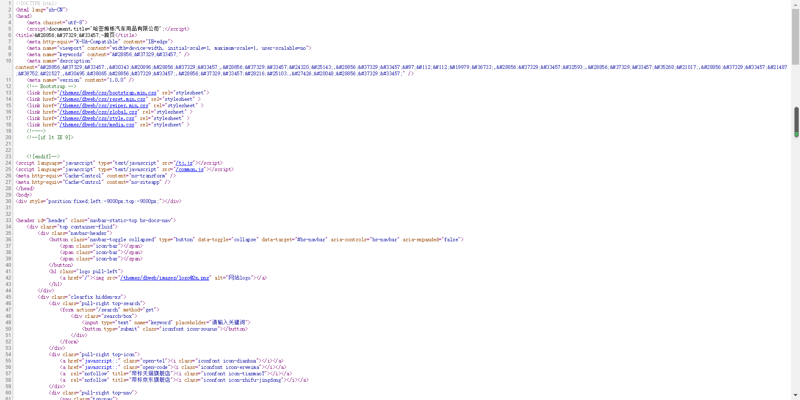Click the X-UA-Compatible meta line

100,42
